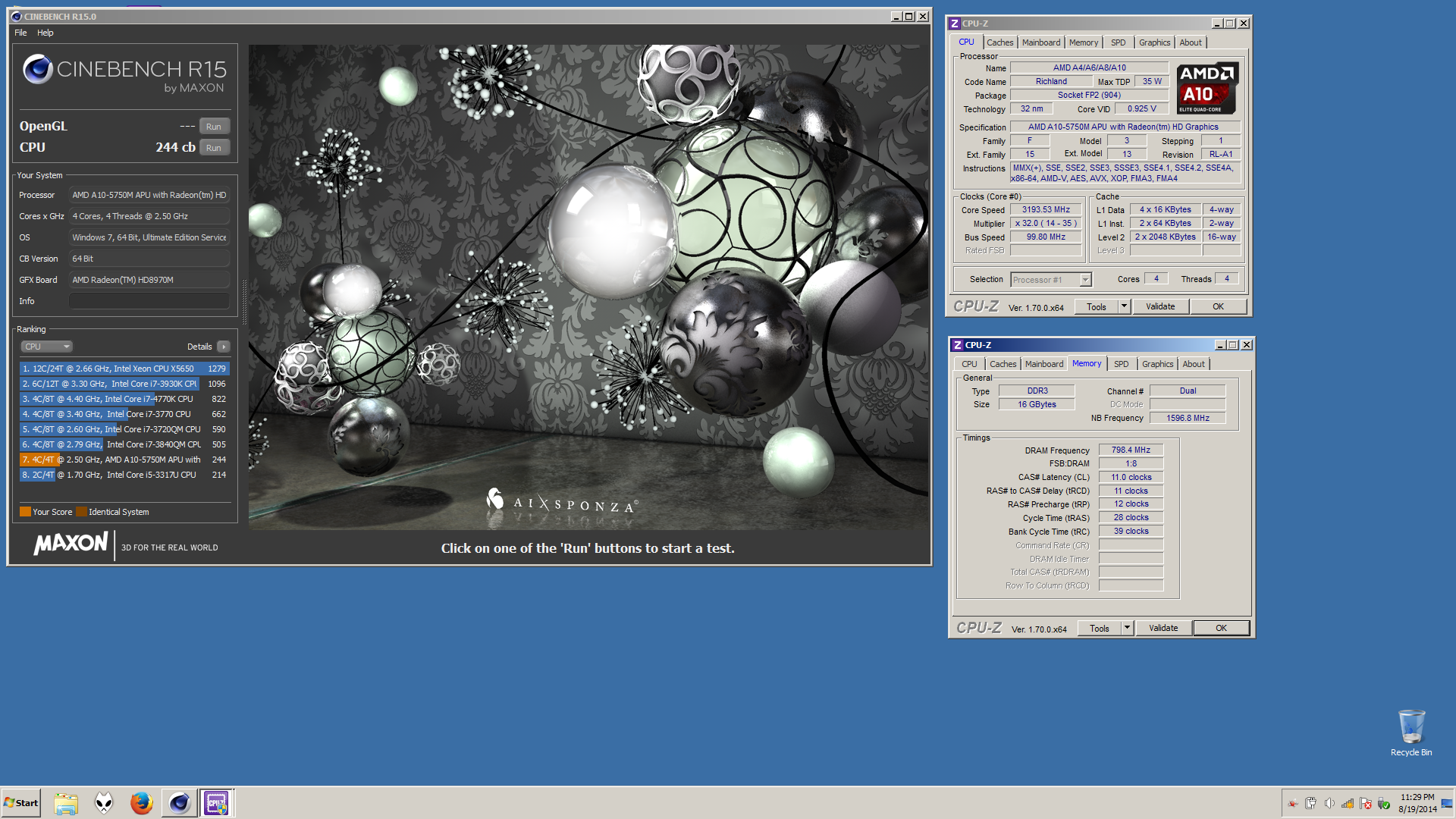1456x819 pixels.
Task: Switch to Caches tab in upper CPU-Z
Action: tap(999, 42)
